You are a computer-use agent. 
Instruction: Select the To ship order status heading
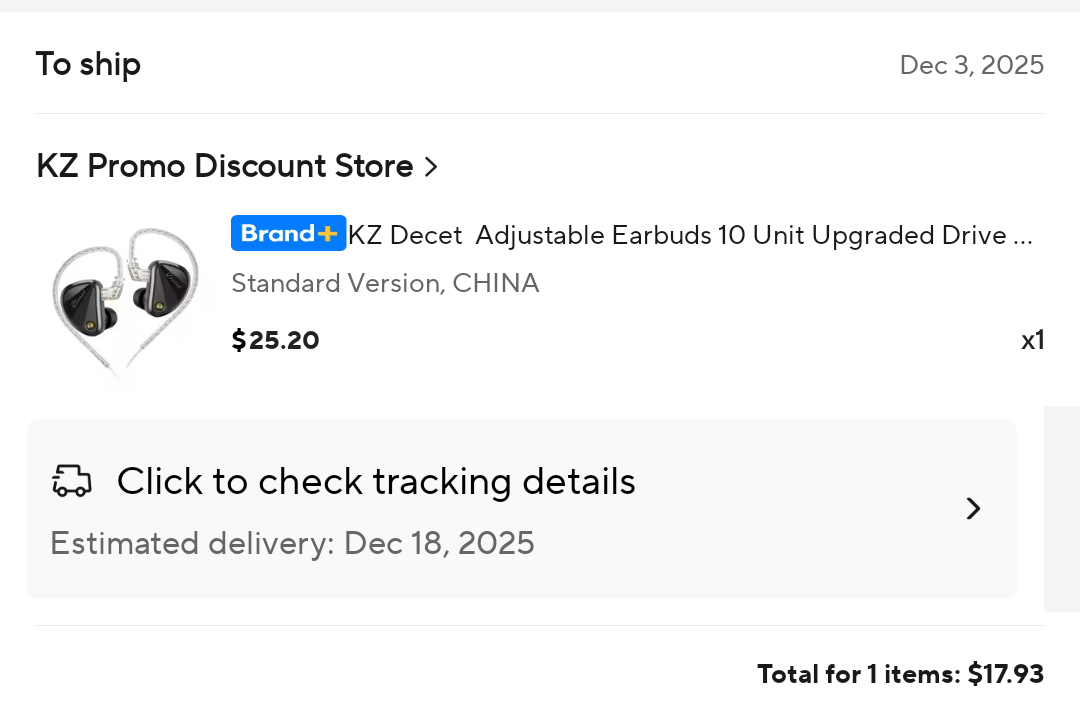88,64
